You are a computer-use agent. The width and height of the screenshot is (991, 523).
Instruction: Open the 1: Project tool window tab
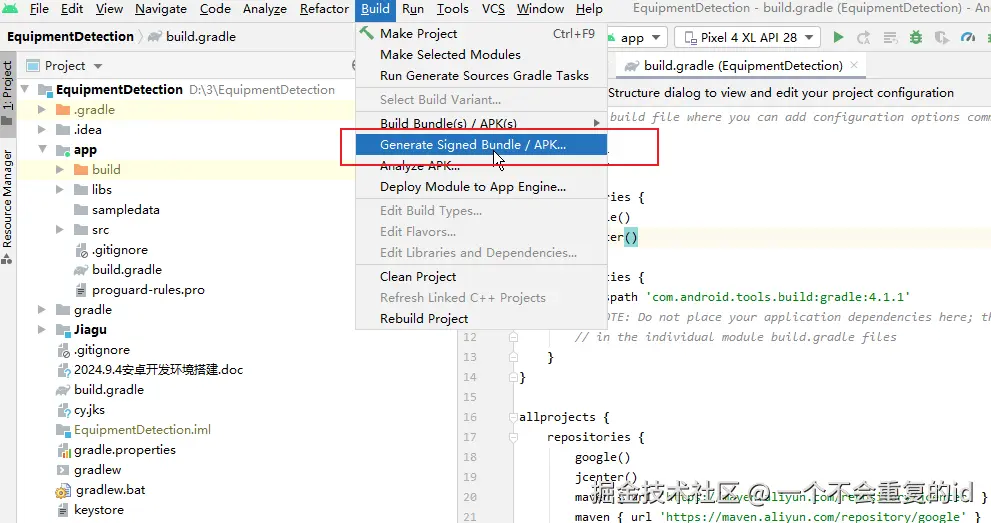[x=7, y=92]
